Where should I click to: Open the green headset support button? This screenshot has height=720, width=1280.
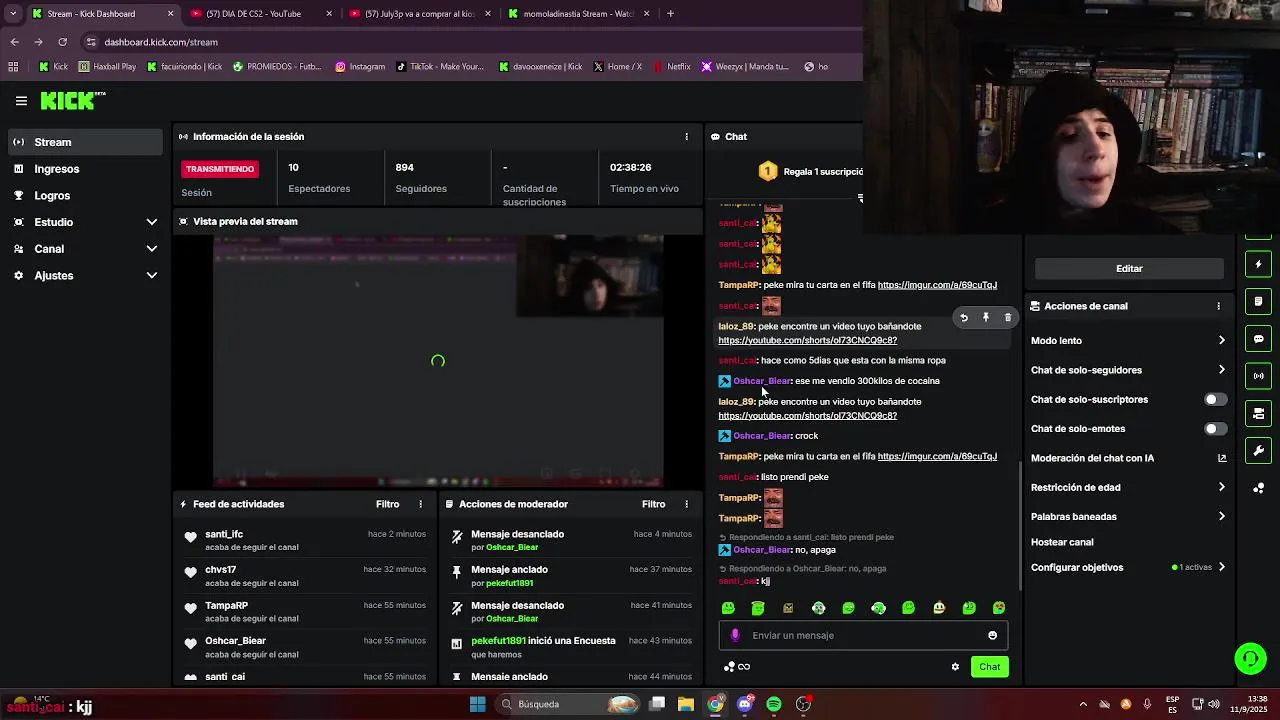[1250, 658]
